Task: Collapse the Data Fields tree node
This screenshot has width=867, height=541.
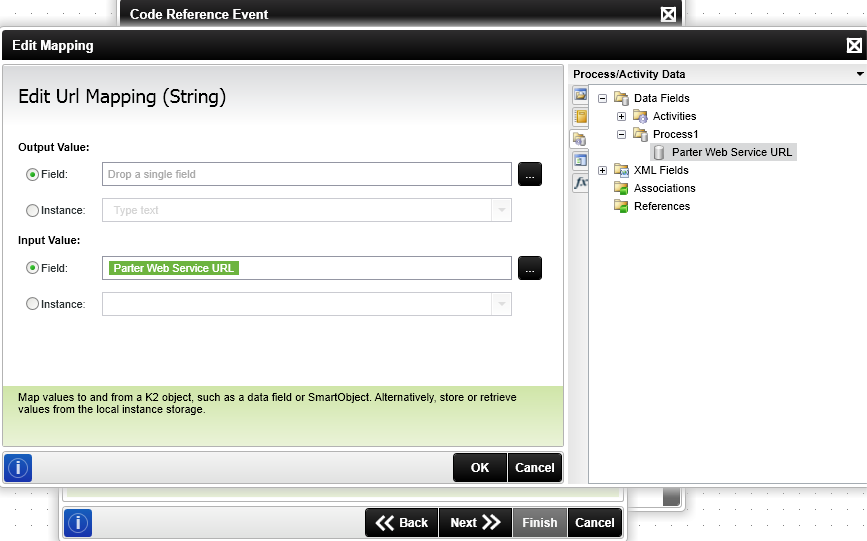Action: 603,98
